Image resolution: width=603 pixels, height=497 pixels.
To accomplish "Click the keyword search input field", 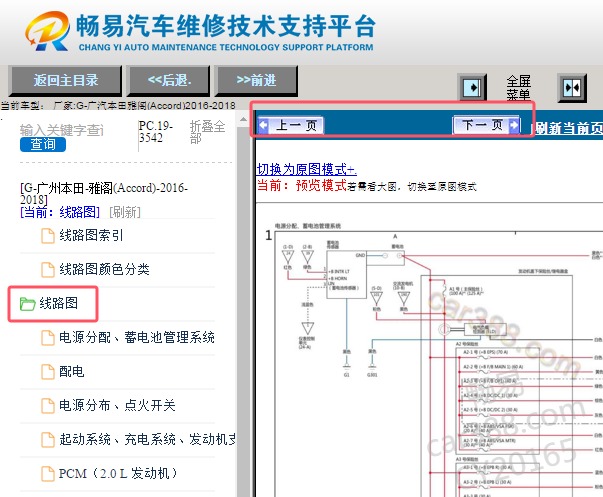I will [62, 130].
